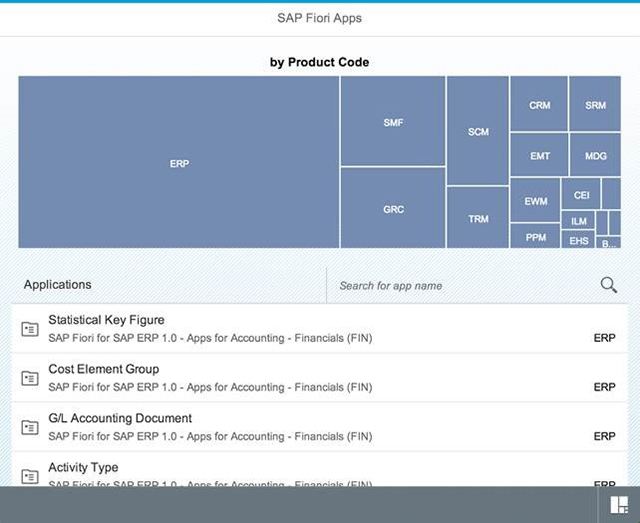Select the EMT treemap tile
This screenshot has height=523, width=640.
click(x=539, y=155)
